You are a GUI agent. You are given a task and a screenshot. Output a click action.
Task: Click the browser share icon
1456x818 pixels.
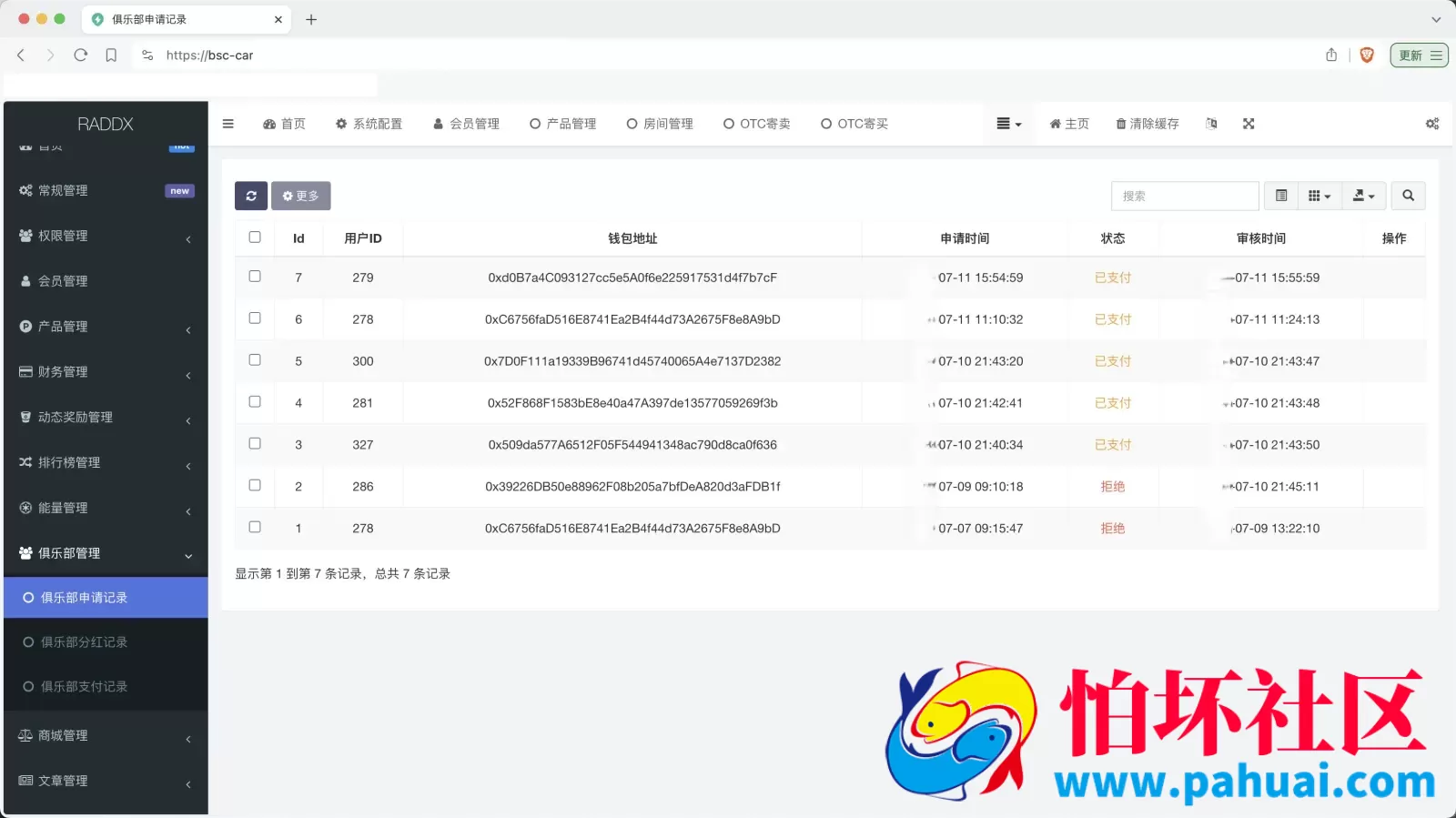[x=1331, y=56]
